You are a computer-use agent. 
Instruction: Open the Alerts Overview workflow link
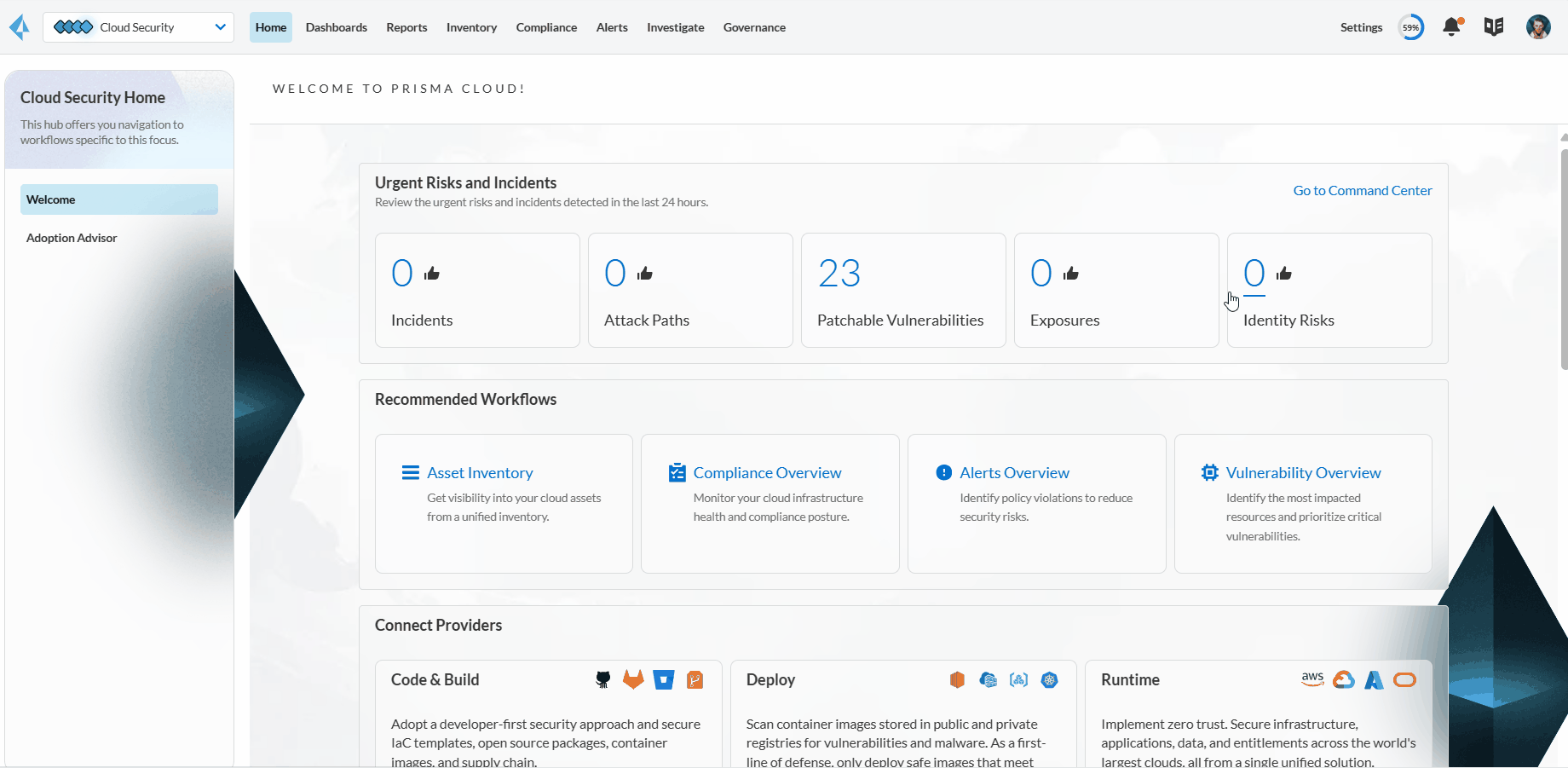tap(1014, 473)
